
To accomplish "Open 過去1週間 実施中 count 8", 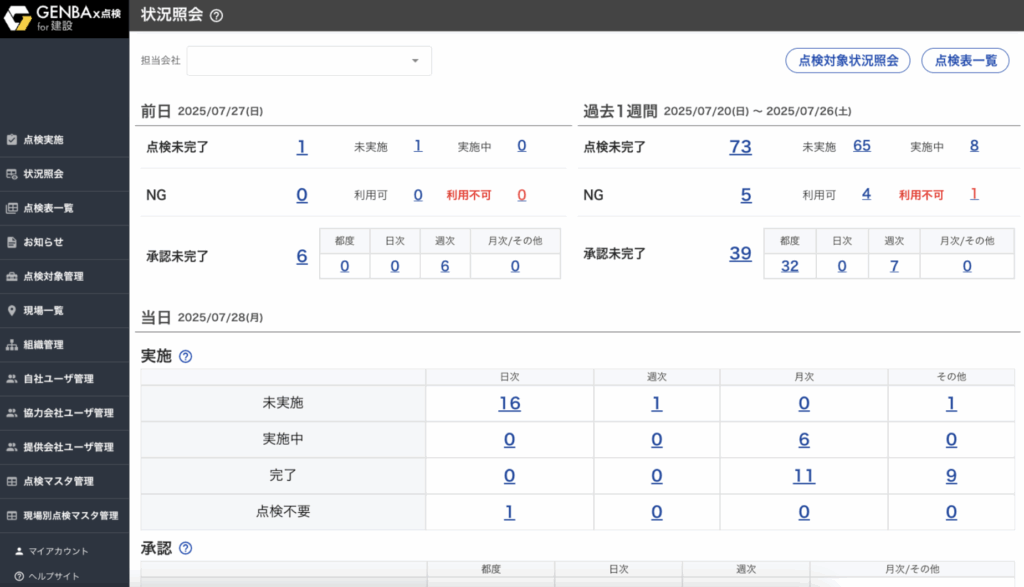I will click(974, 146).
